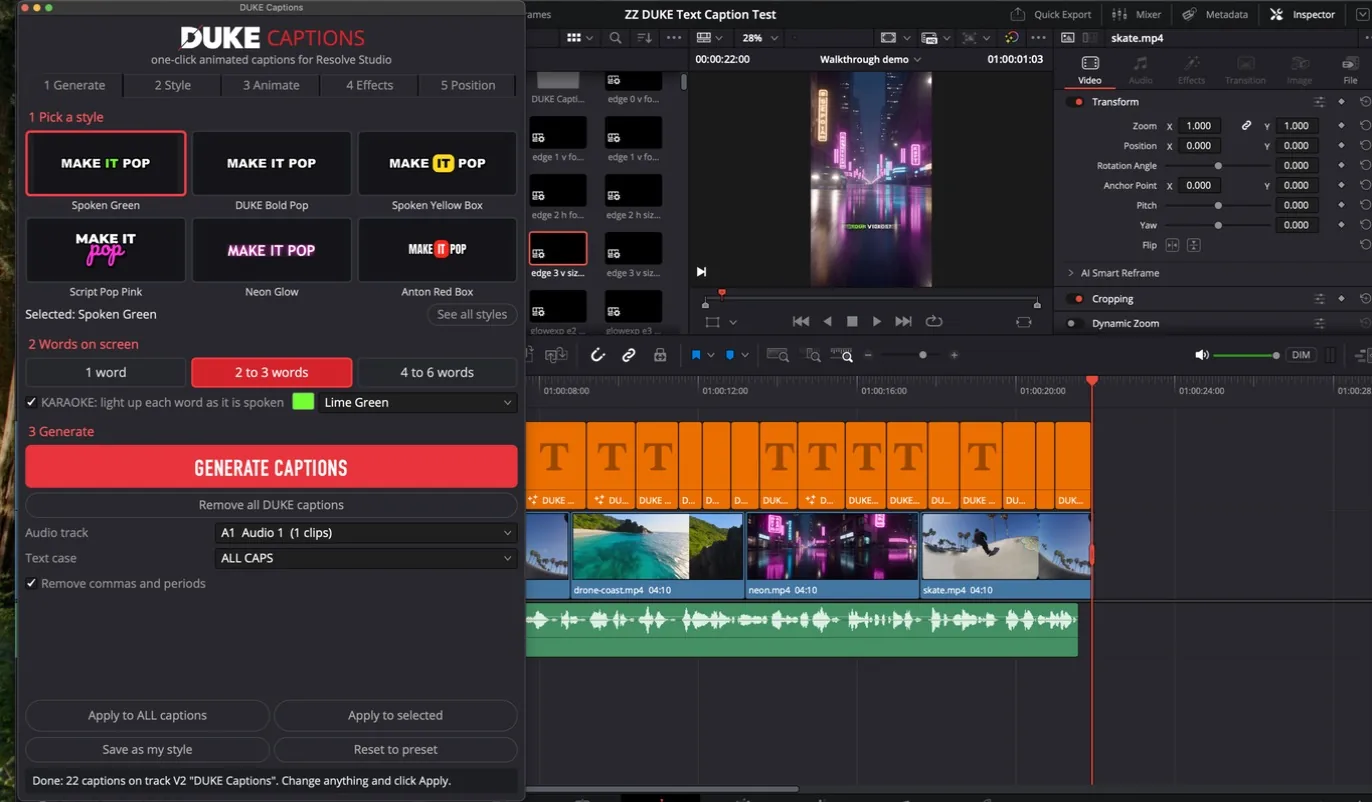Click the flip horizontal icon in the Inspector
Image resolution: width=1372 pixels, height=802 pixels.
click(x=1173, y=245)
